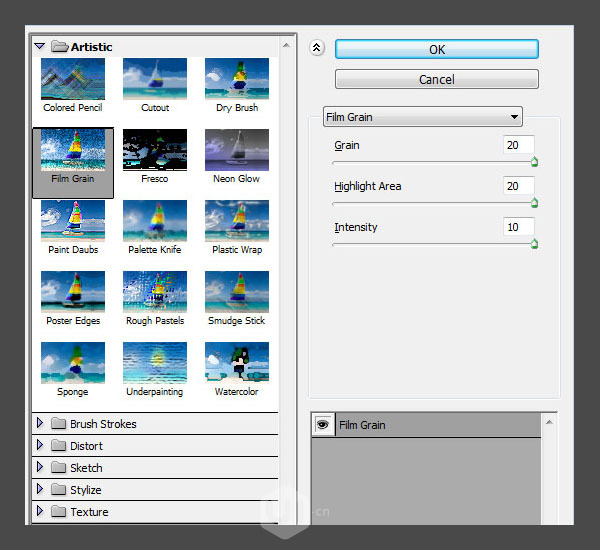Select the Colored Pencil filter thumbnail

[73, 79]
